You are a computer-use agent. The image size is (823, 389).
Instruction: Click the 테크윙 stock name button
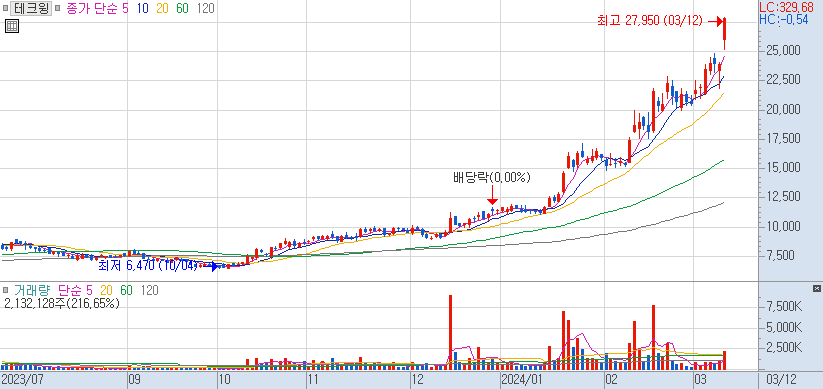[30, 9]
